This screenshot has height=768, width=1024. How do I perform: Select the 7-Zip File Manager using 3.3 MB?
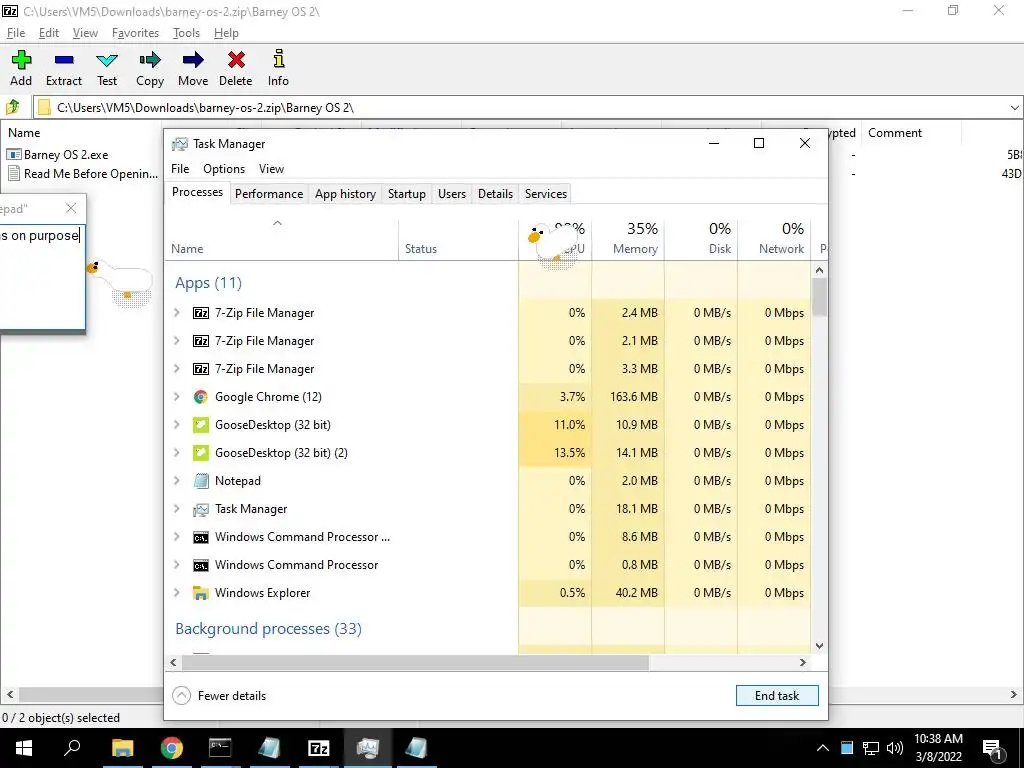(488, 369)
